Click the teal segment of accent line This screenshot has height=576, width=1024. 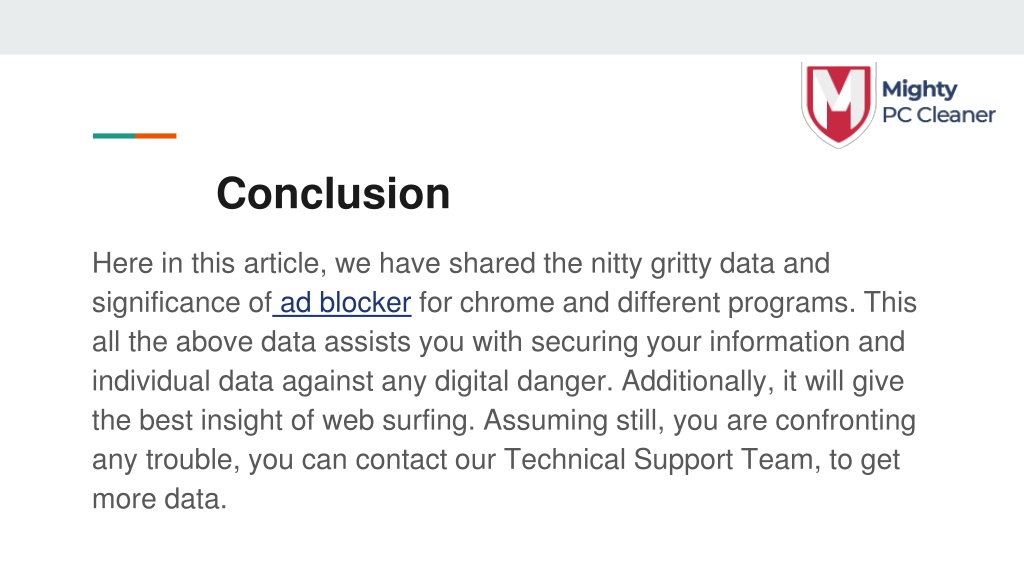click(x=114, y=136)
